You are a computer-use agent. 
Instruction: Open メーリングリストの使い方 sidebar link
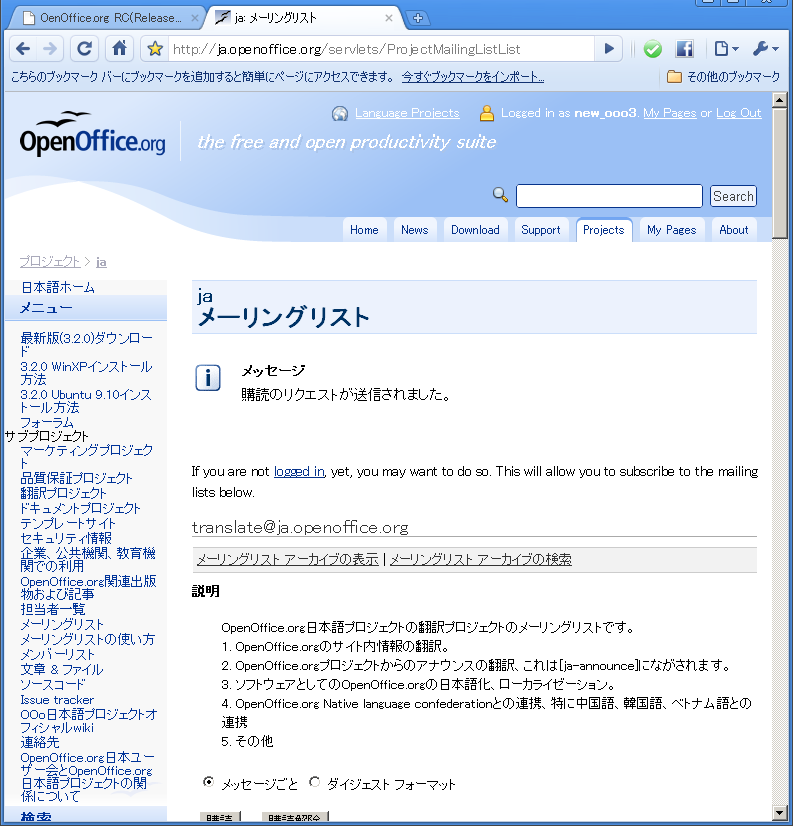pos(87,640)
